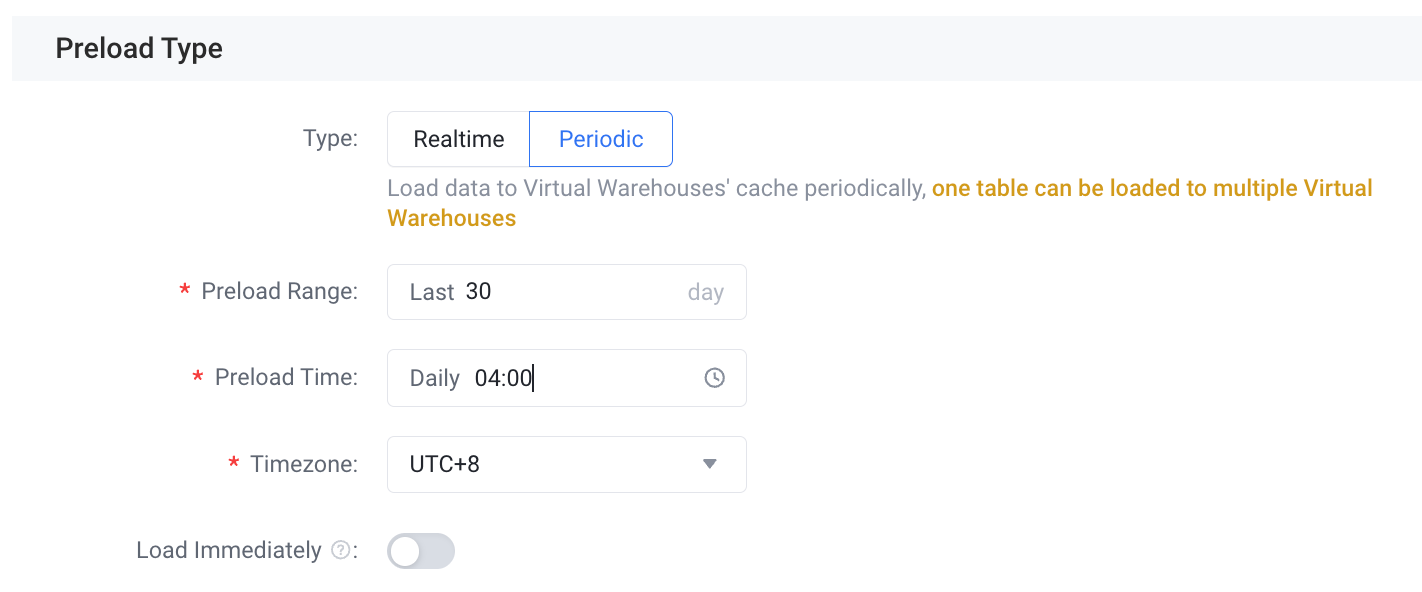Click the Load Immediately label
Screen dimensions: 1422x592
[x=229, y=550]
